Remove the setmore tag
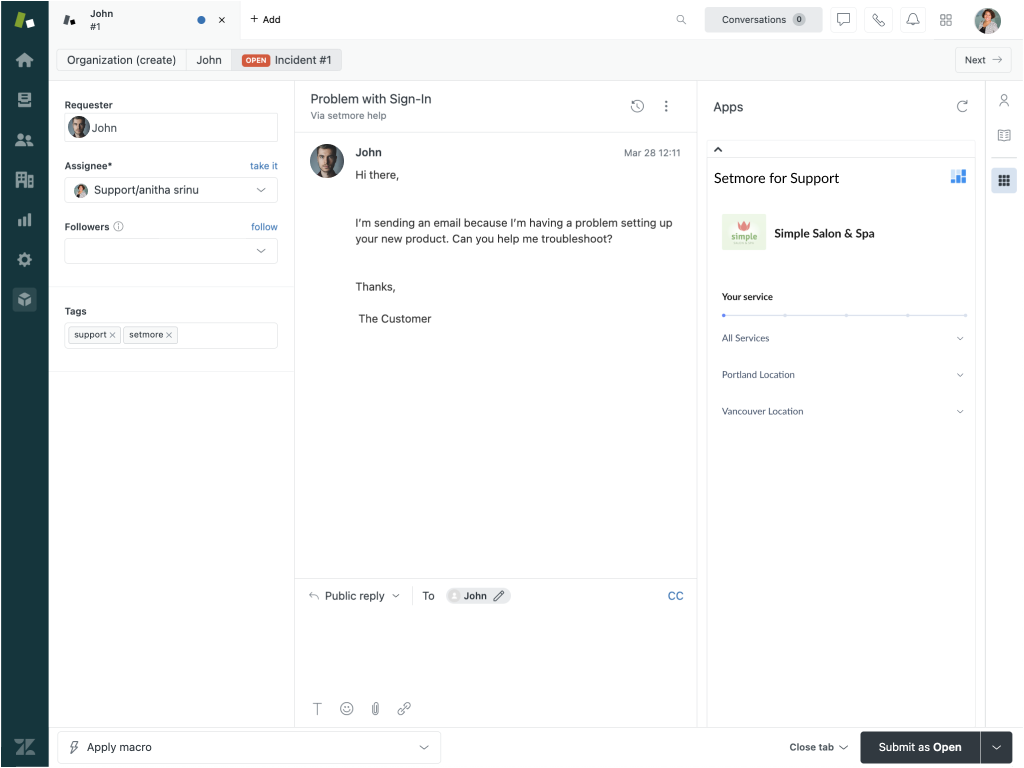This screenshot has width=1024, height=768. (168, 335)
